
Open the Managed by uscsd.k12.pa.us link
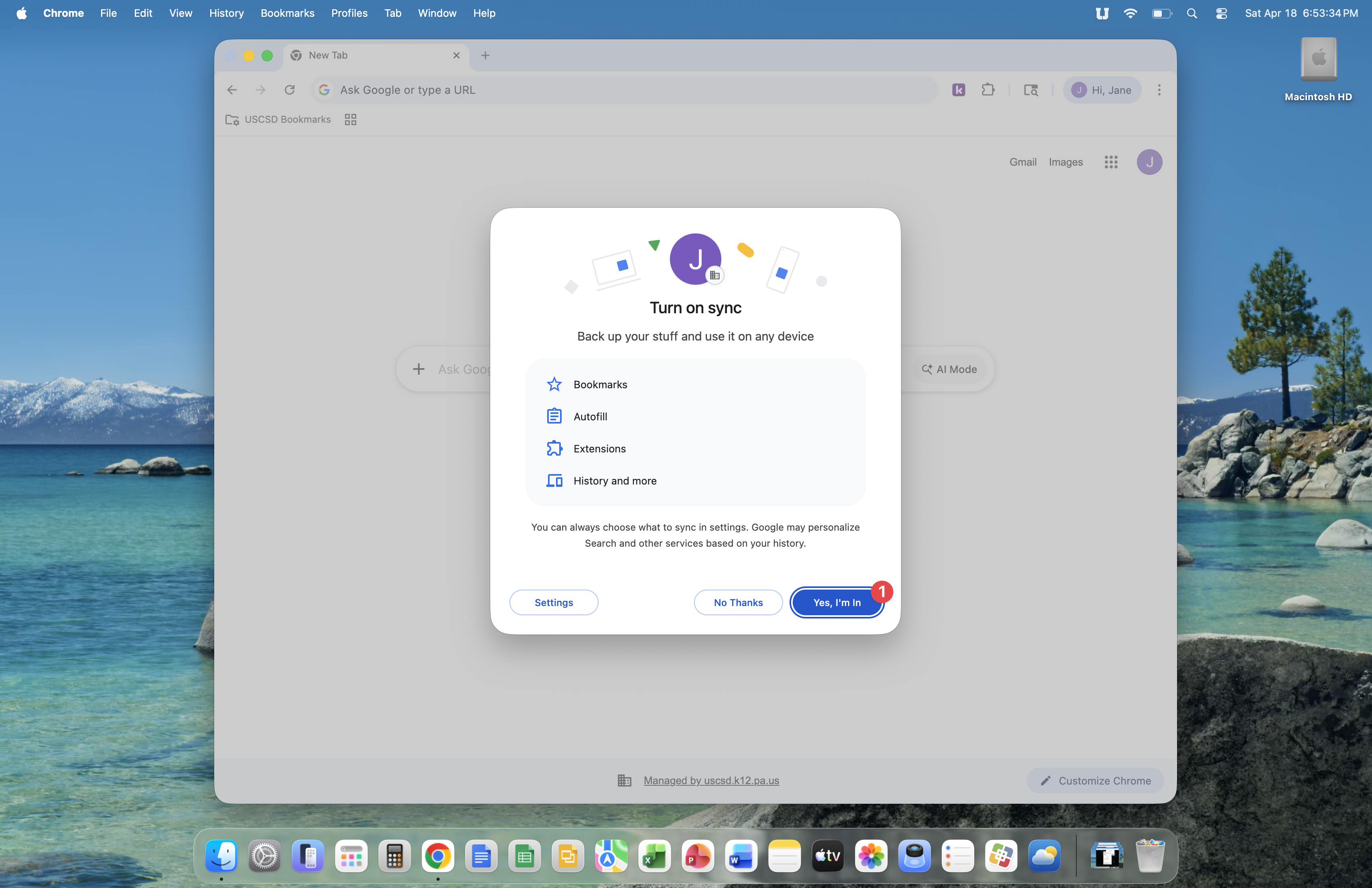[x=711, y=780]
